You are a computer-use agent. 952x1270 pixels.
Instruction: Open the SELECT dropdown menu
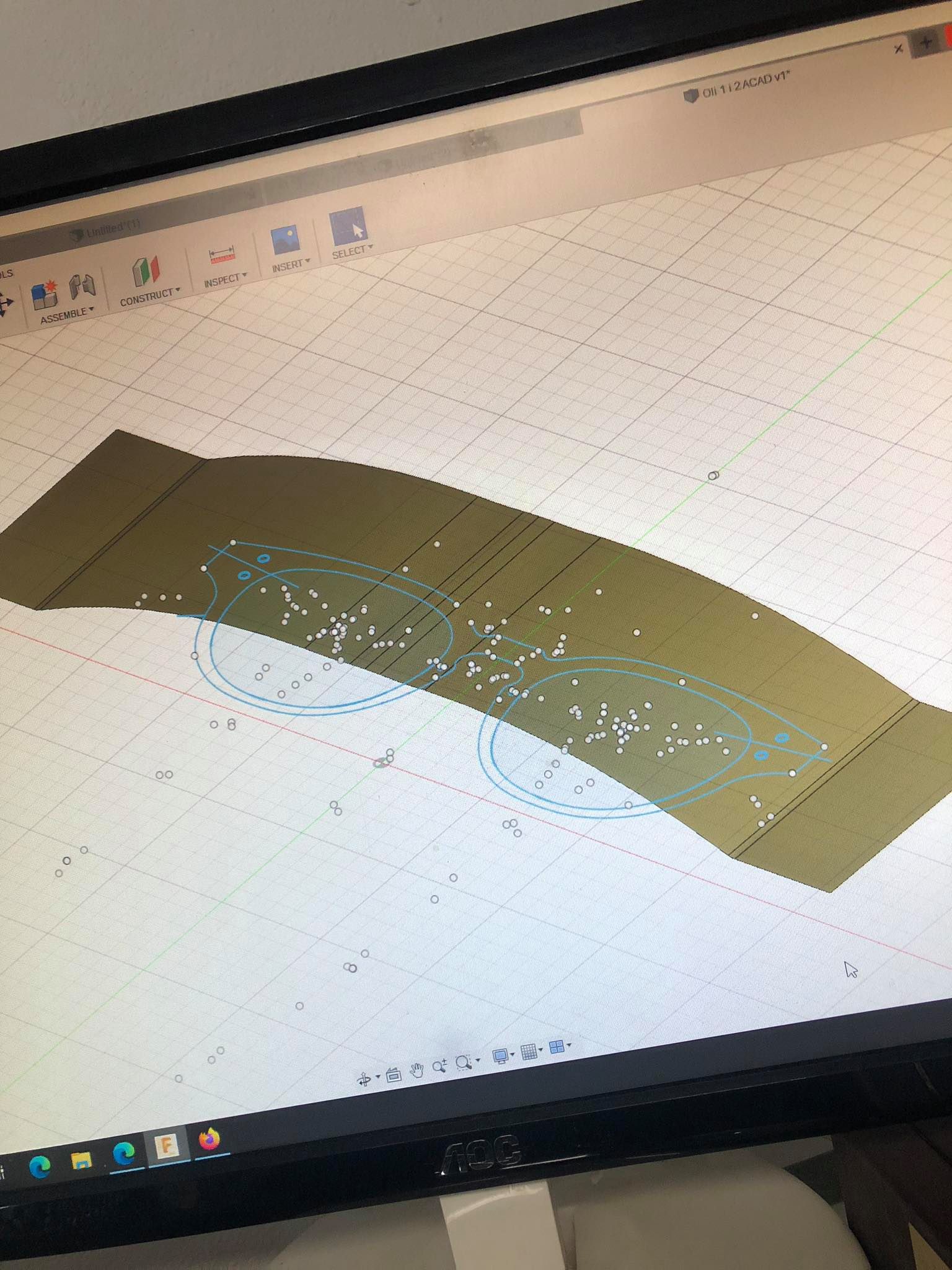[353, 251]
